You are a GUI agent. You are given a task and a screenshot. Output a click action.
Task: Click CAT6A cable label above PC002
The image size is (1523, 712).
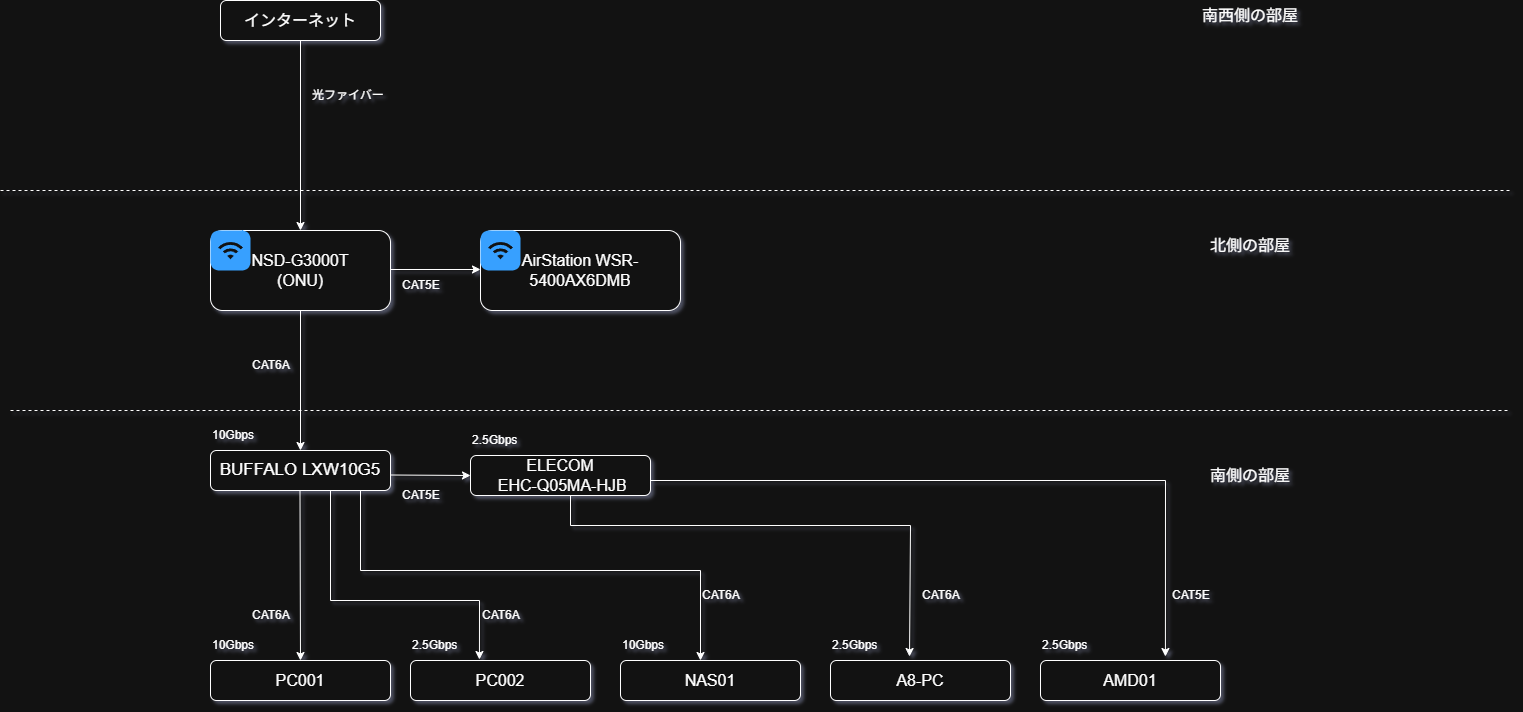coord(501,615)
